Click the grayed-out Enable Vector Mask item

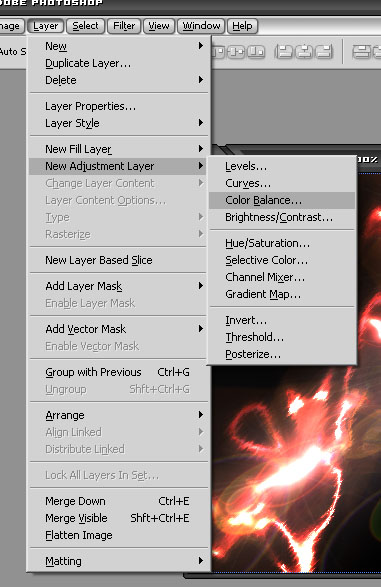(x=118, y=346)
